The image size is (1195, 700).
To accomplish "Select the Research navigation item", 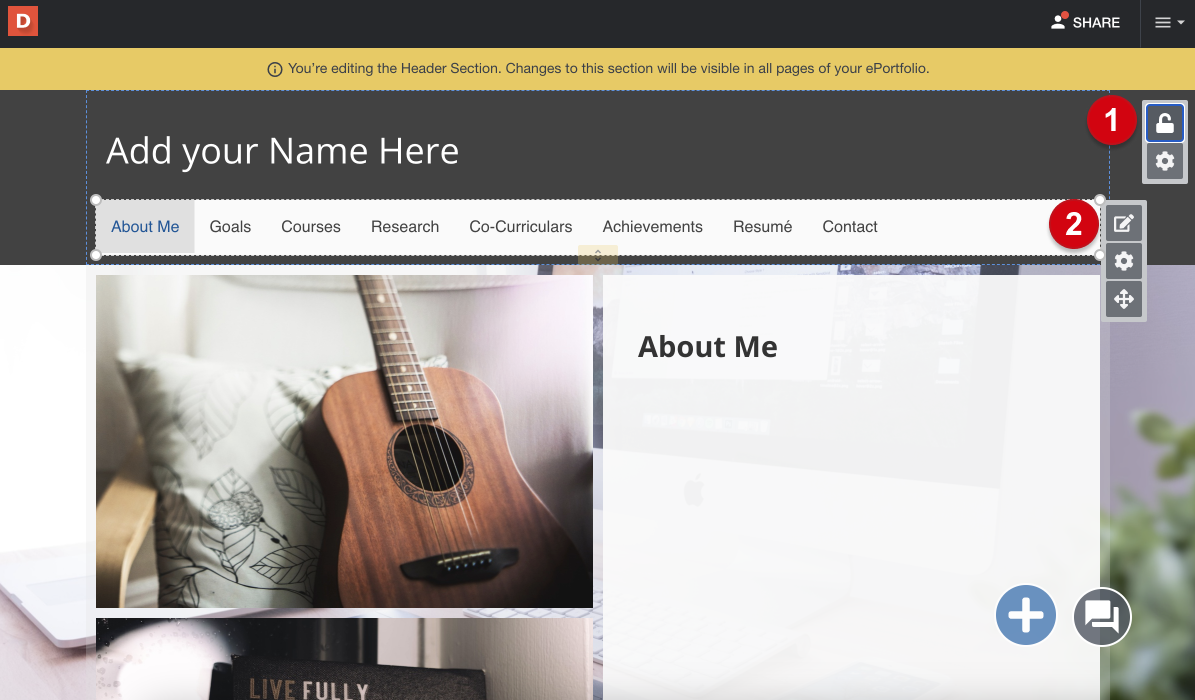I will pos(405,226).
